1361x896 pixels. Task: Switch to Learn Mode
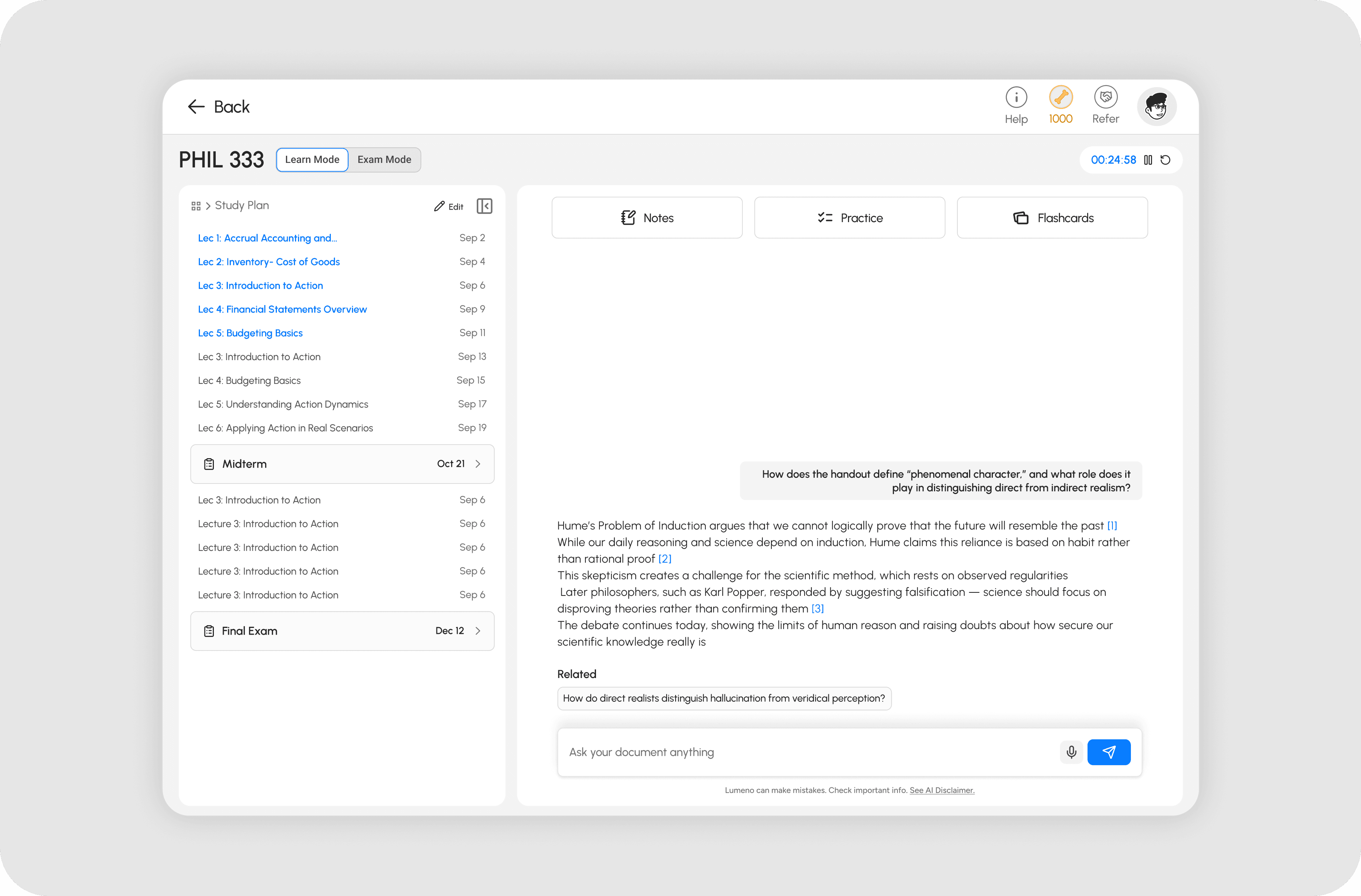coord(312,160)
